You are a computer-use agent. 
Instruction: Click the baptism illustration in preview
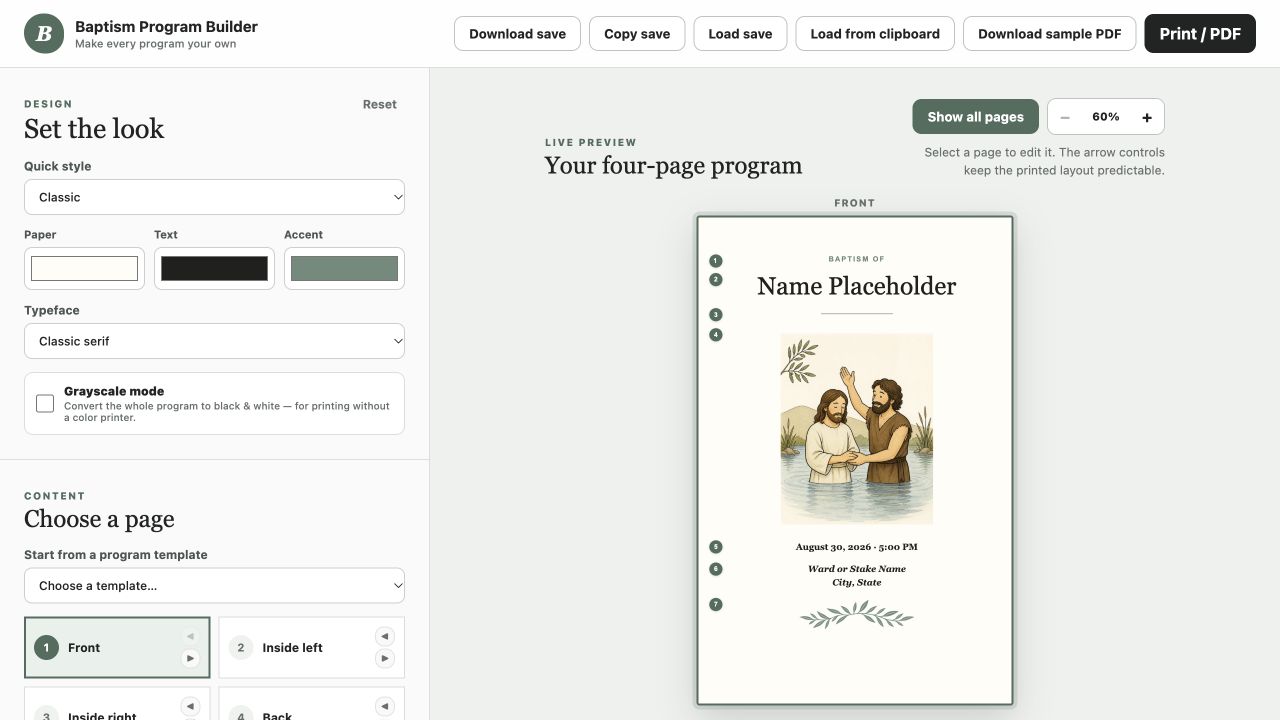pyautogui.click(x=856, y=429)
